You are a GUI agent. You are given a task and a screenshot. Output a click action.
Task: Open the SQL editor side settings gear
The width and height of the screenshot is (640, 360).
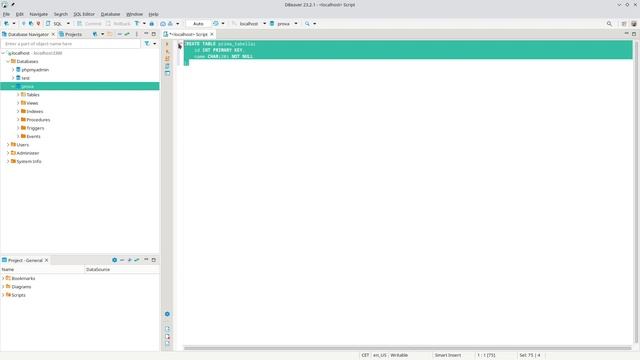pos(167,314)
